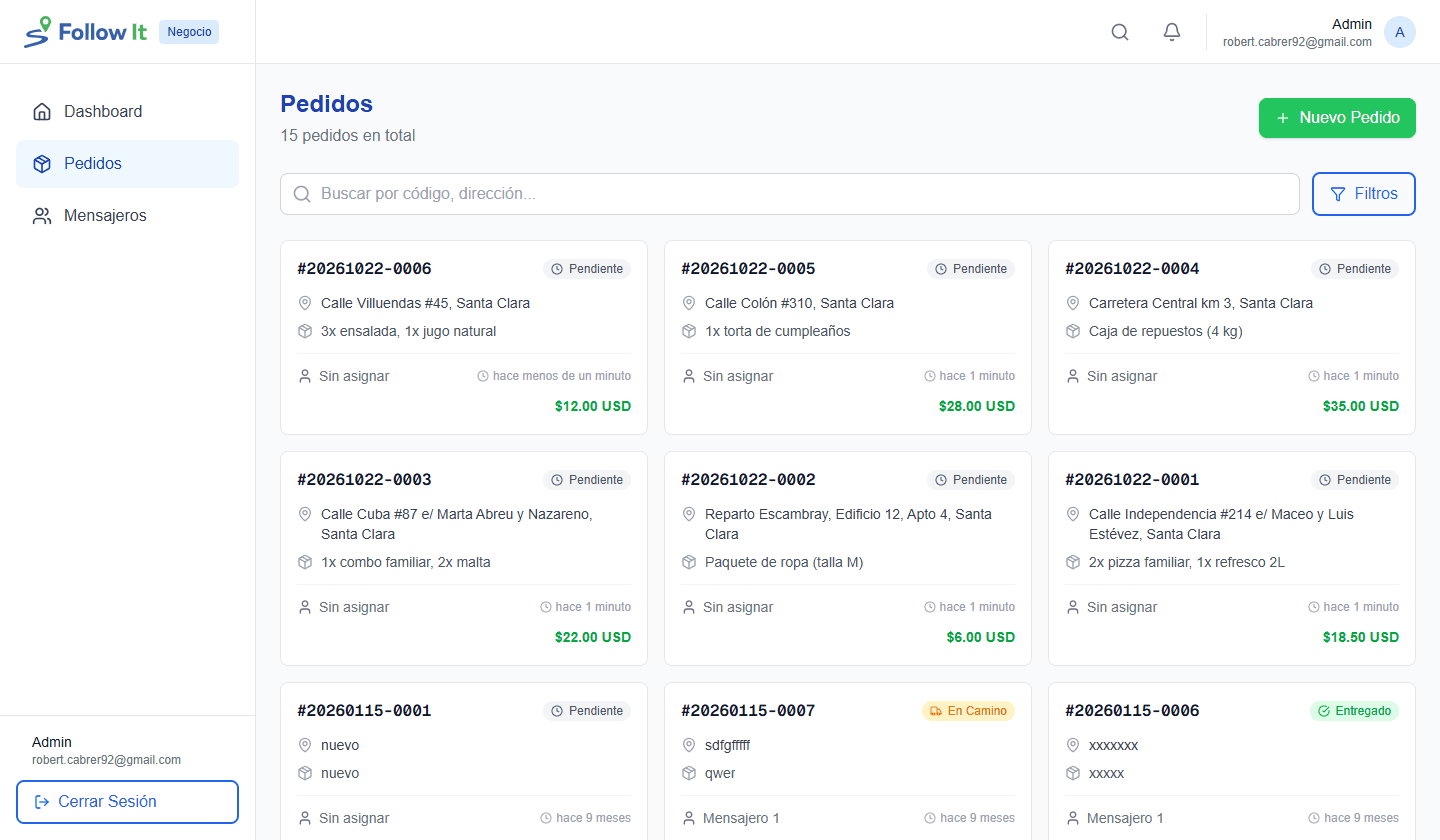
Task: Click the search magnifier icon in header
Action: [1120, 32]
